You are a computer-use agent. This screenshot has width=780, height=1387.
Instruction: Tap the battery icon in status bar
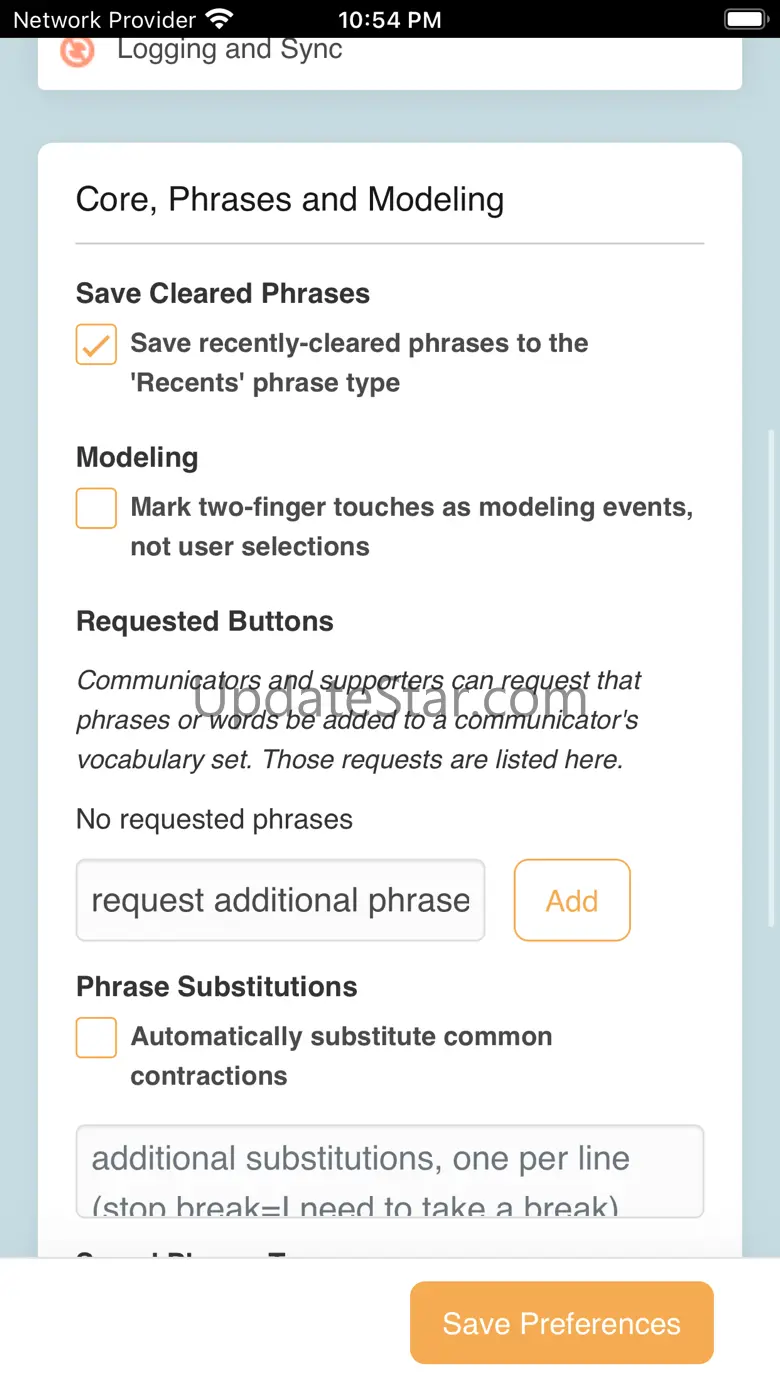point(745,19)
